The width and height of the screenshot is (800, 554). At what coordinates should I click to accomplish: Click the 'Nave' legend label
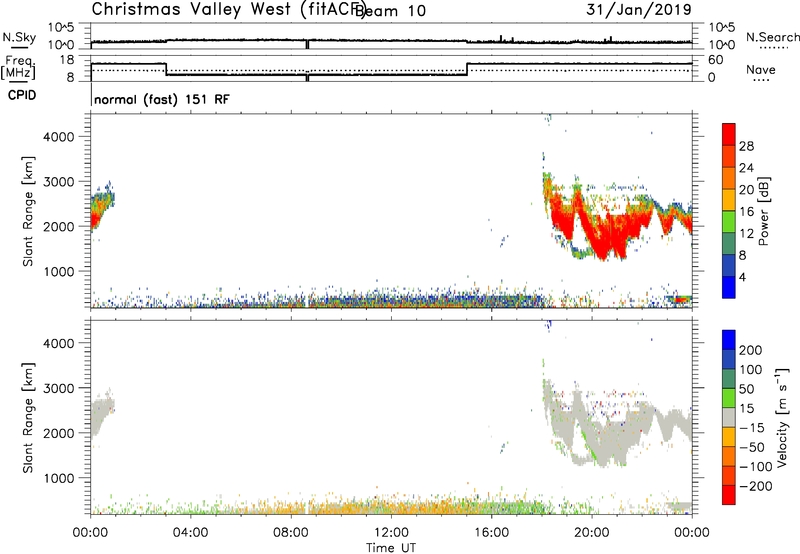[x=761, y=70]
